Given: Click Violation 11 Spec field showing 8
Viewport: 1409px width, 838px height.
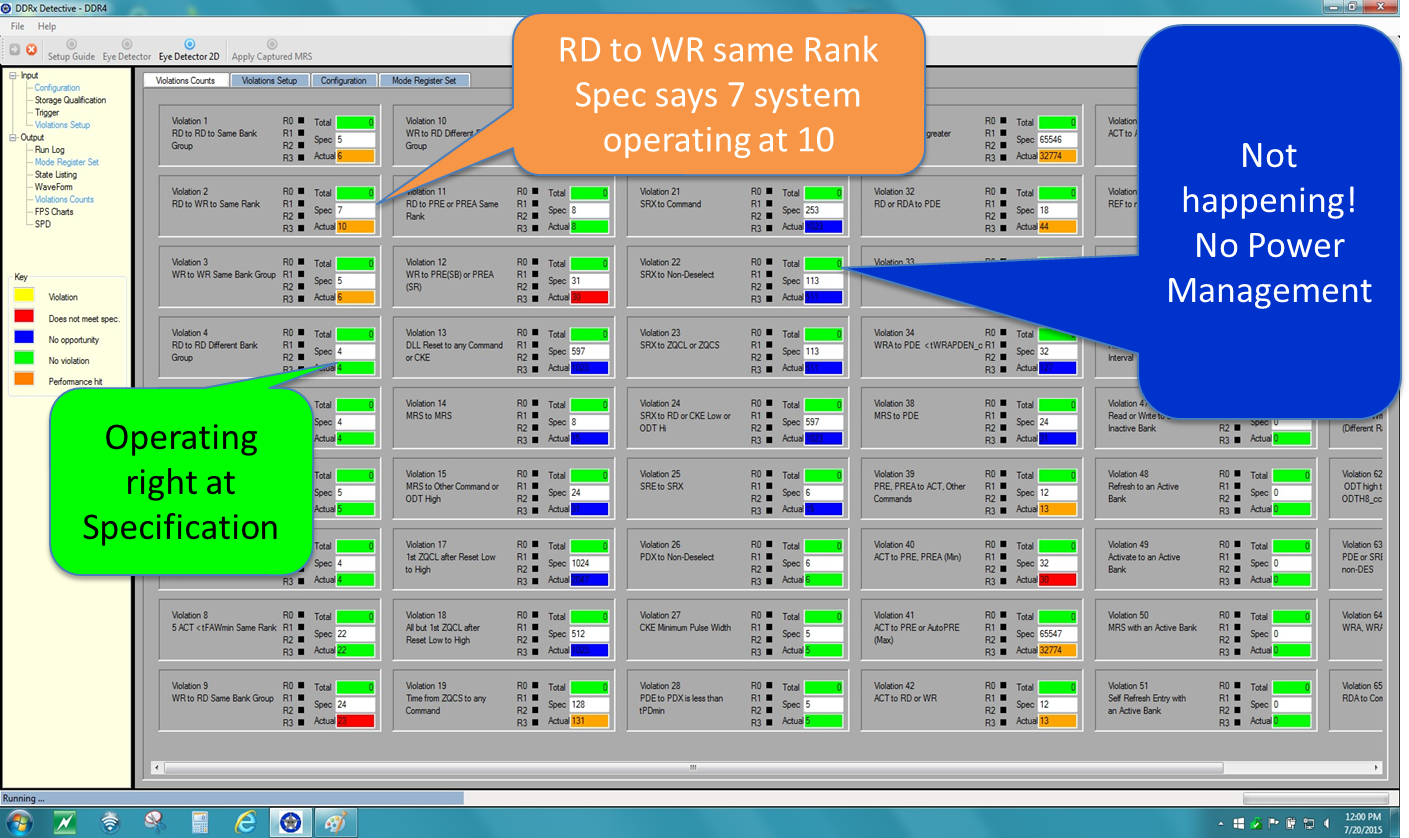Looking at the screenshot, I should [x=589, y=210].
